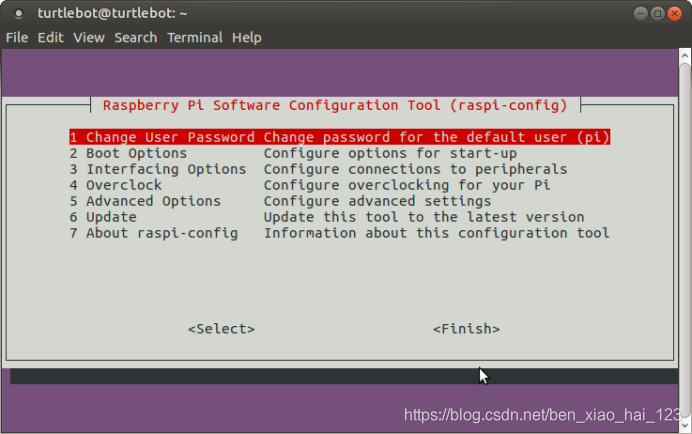Maximize the terminal window

pos(658,14)
